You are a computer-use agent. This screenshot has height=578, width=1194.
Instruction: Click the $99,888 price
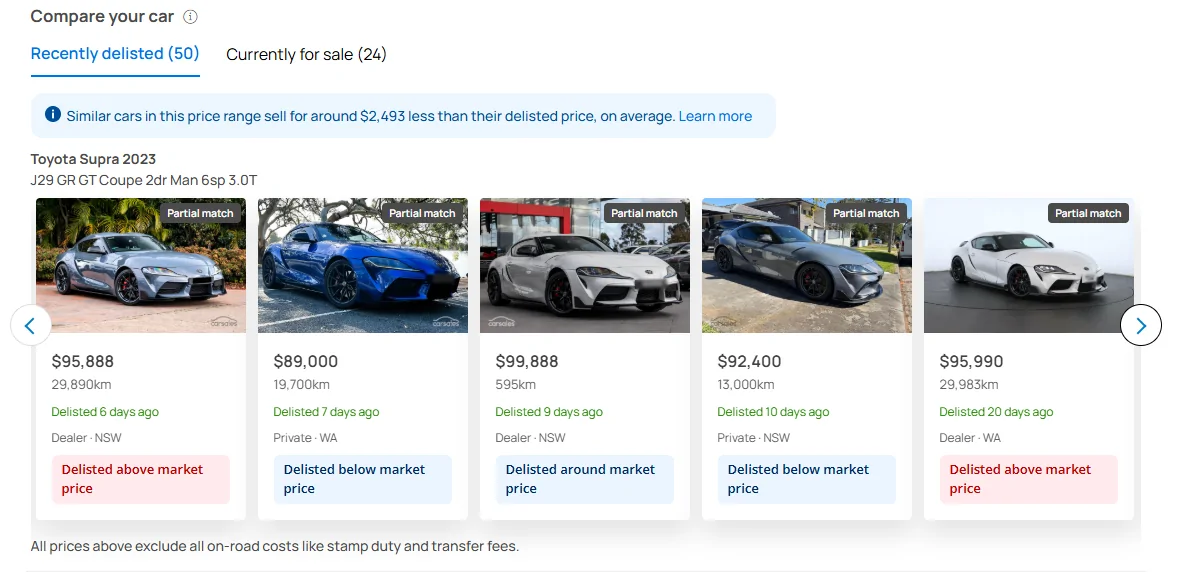527,361
